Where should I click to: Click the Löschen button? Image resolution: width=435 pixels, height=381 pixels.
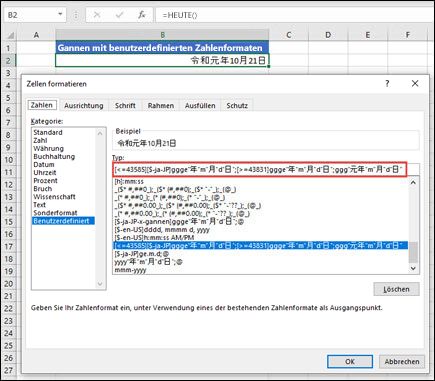396,289
